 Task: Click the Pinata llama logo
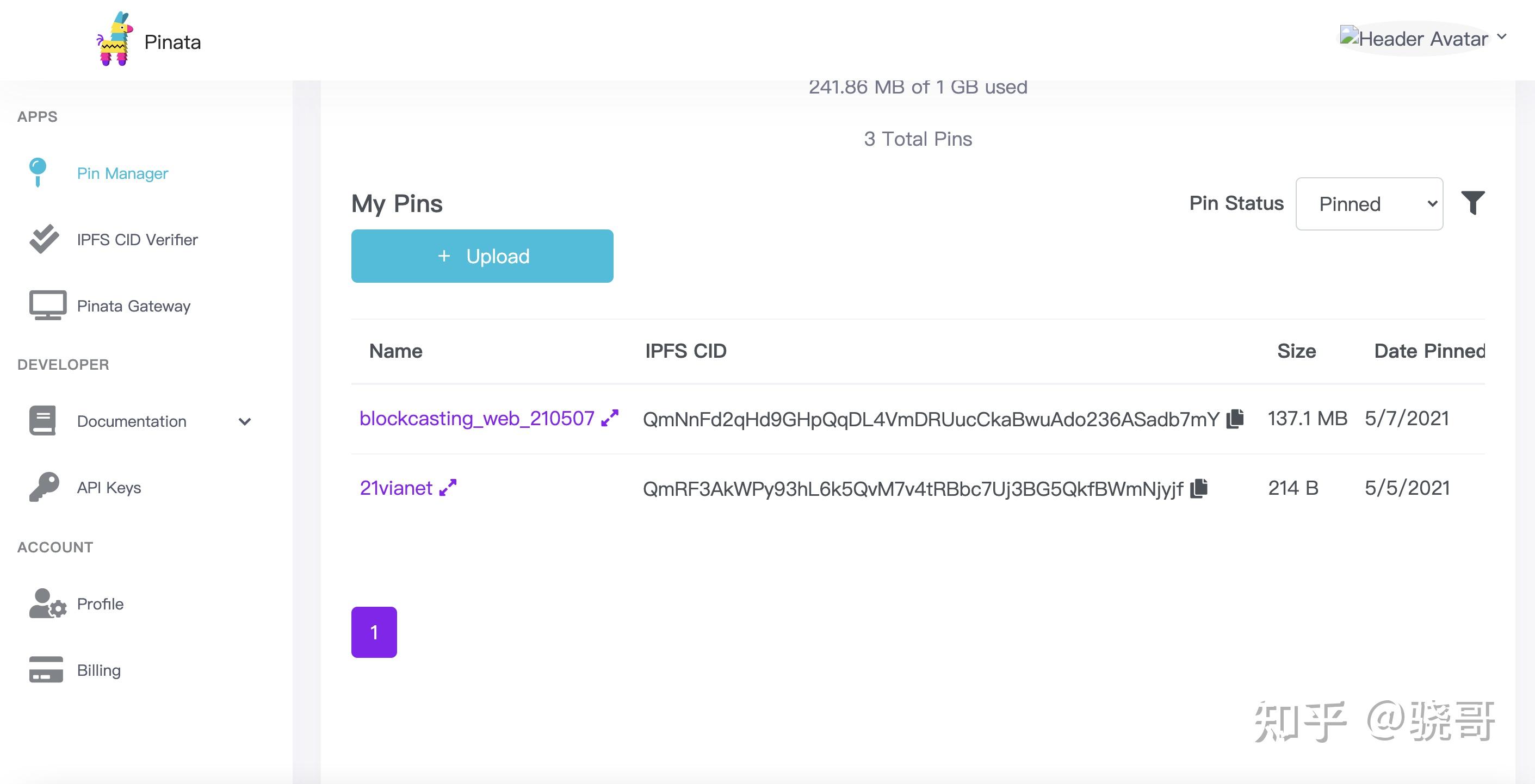[114, 40]
